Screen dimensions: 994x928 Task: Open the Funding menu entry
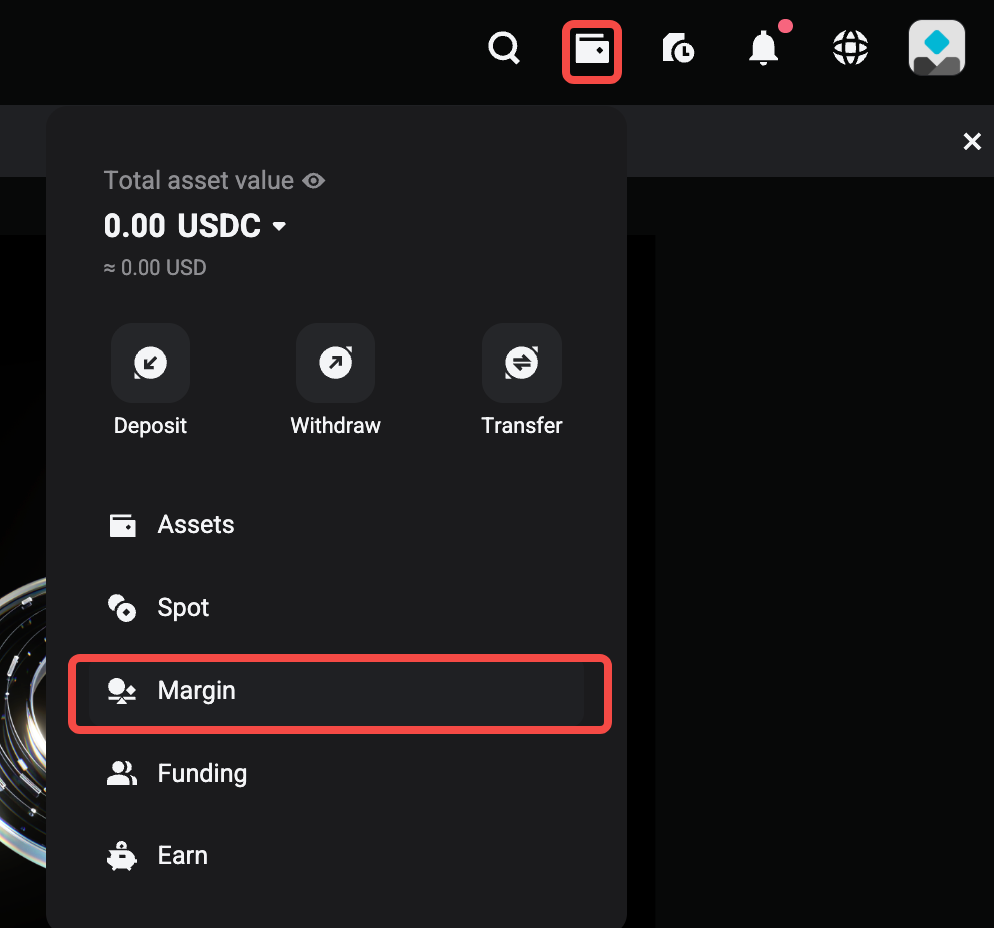pos(336,773)
